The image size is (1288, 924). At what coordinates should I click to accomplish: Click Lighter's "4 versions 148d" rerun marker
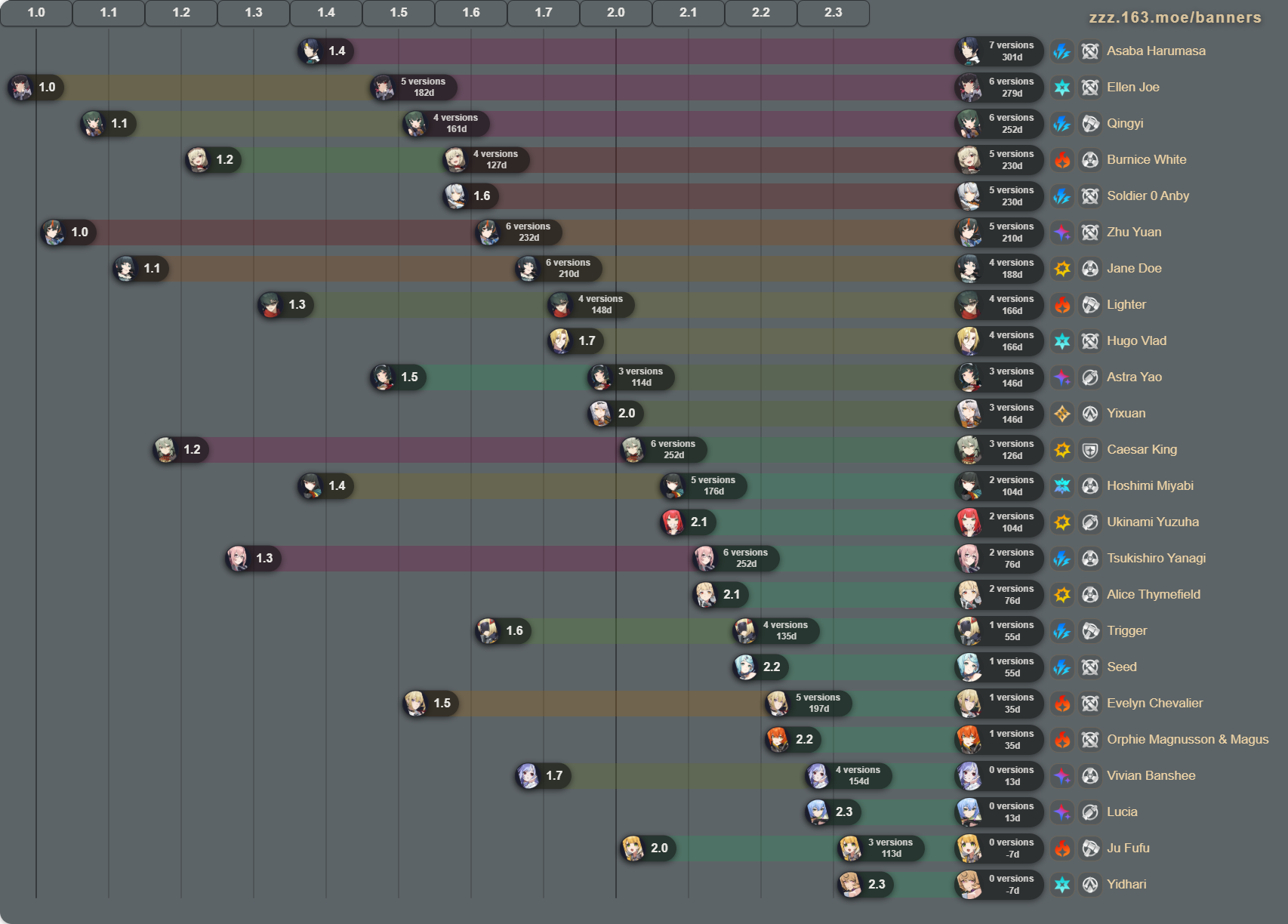coord(591,305)
